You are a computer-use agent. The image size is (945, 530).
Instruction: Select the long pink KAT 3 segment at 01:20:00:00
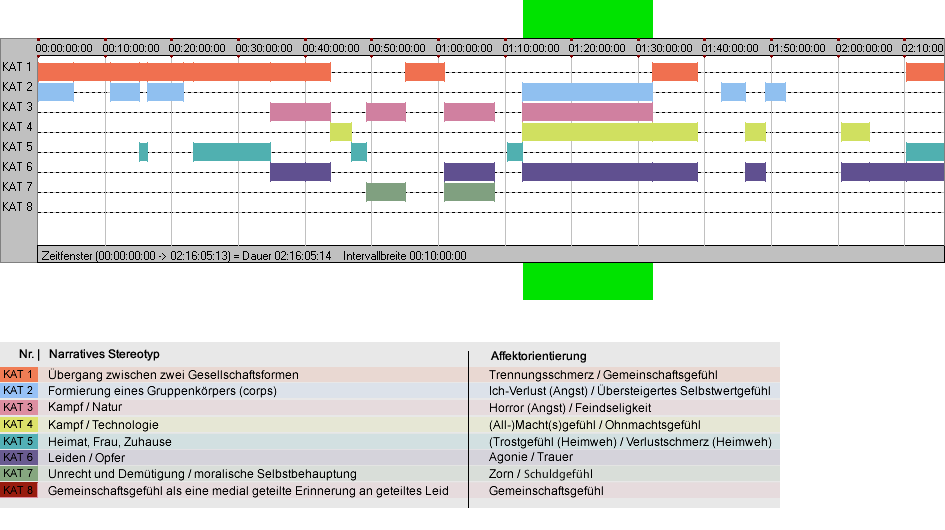tap(588, 112)
